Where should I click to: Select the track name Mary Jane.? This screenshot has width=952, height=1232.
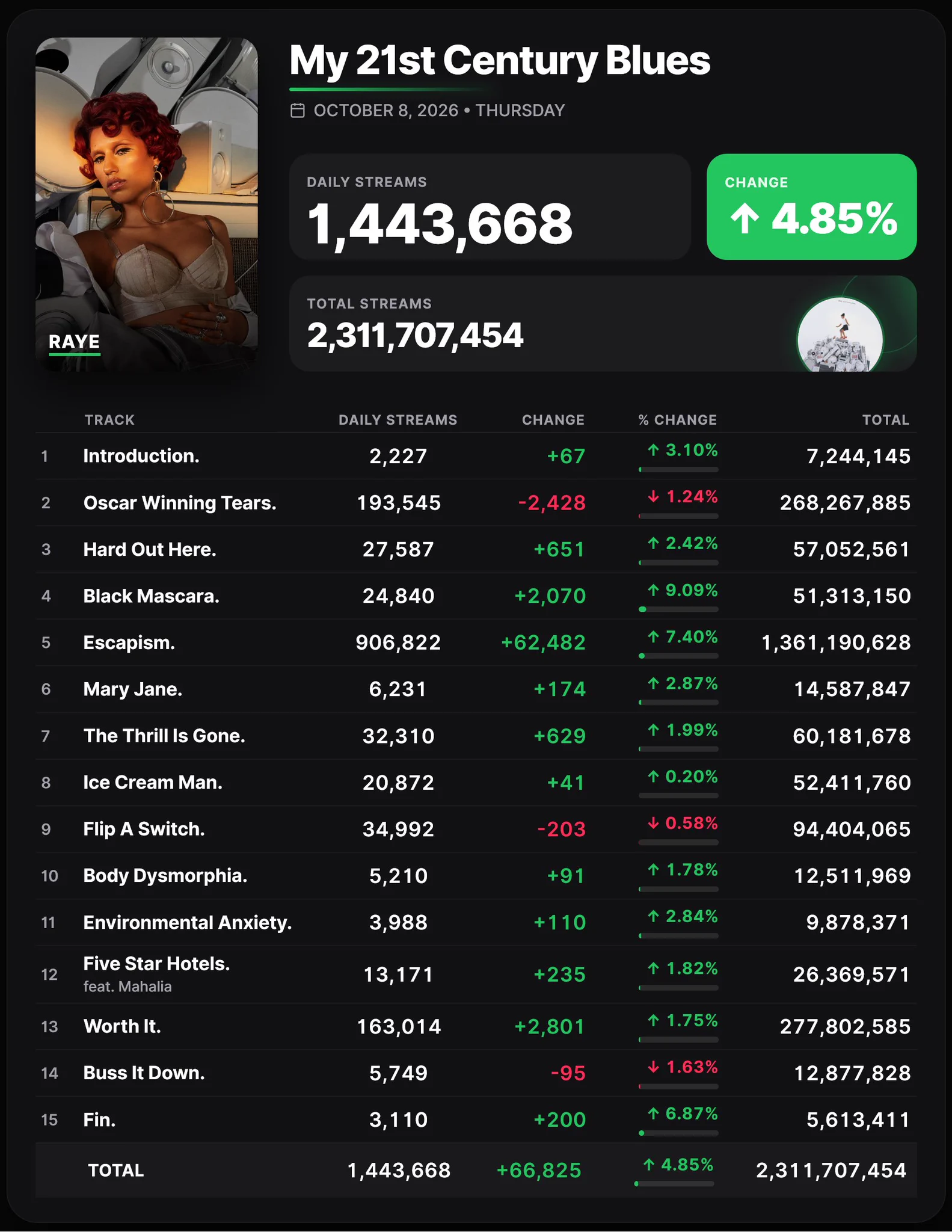(133, 689)
